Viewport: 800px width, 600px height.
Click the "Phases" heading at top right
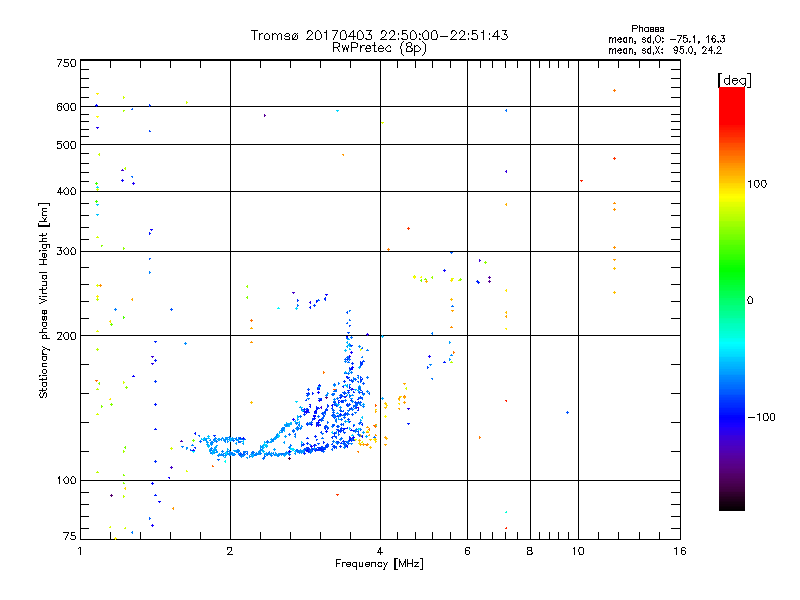tap(647, 29)
